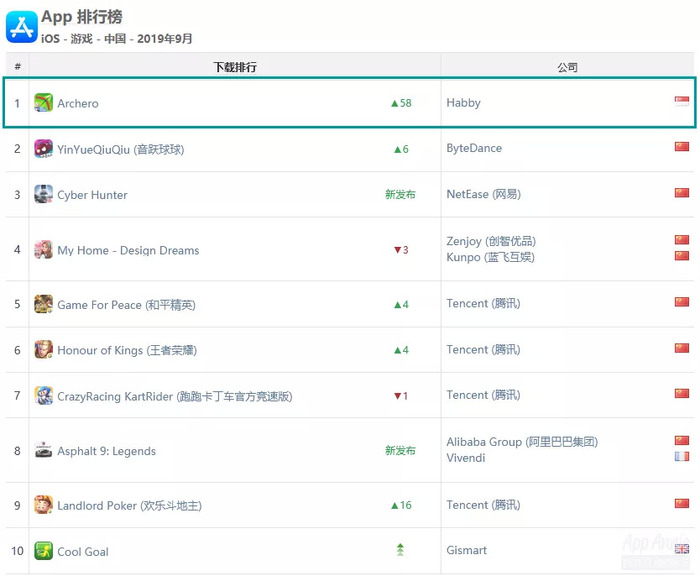Click the China flag beside Kunpo
The width and height of the screenshot is (700, 576).
point(682,255)
